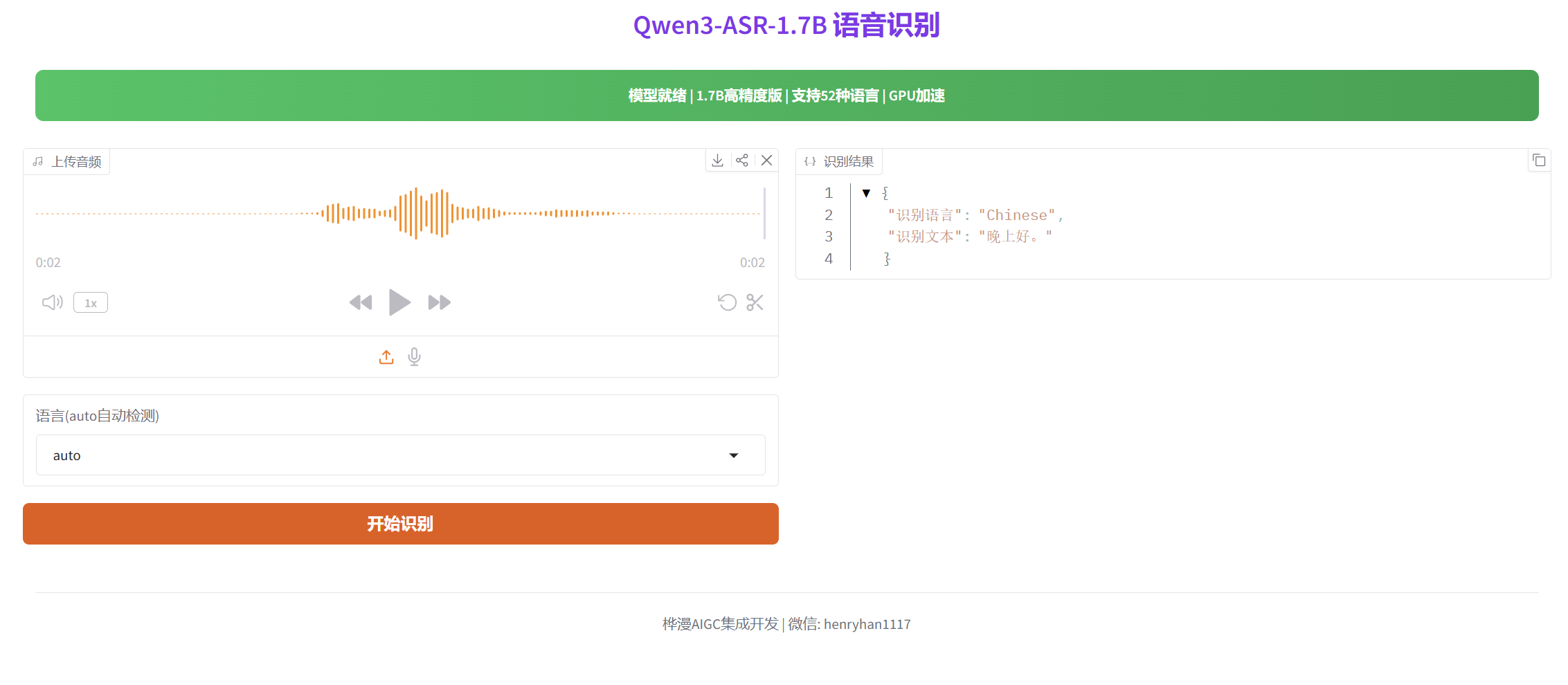This screenshot has width=1568, height=685.
Task: Trim the audio with scissors tool
Action: tap(755, 302)
